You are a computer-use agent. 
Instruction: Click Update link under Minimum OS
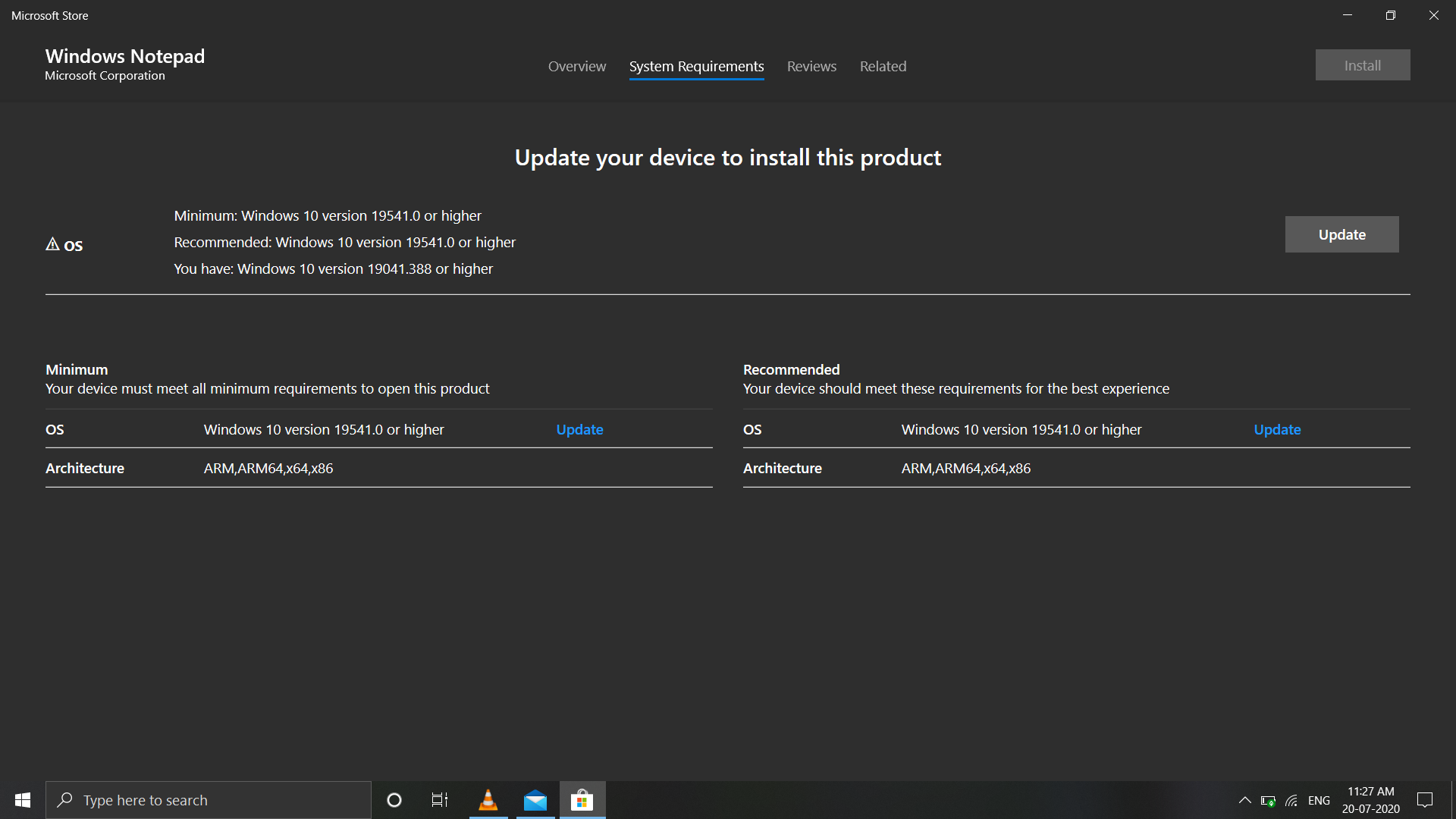[x=579, y=429]
